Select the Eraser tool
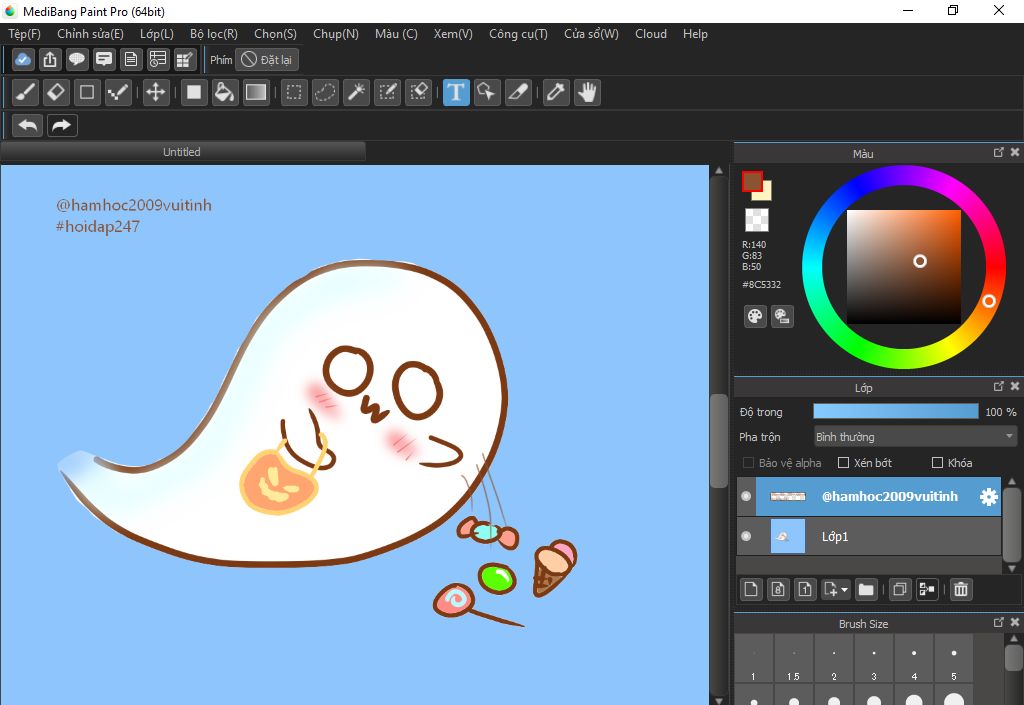This screenshot has height=705, width=1024. (56, 92)
